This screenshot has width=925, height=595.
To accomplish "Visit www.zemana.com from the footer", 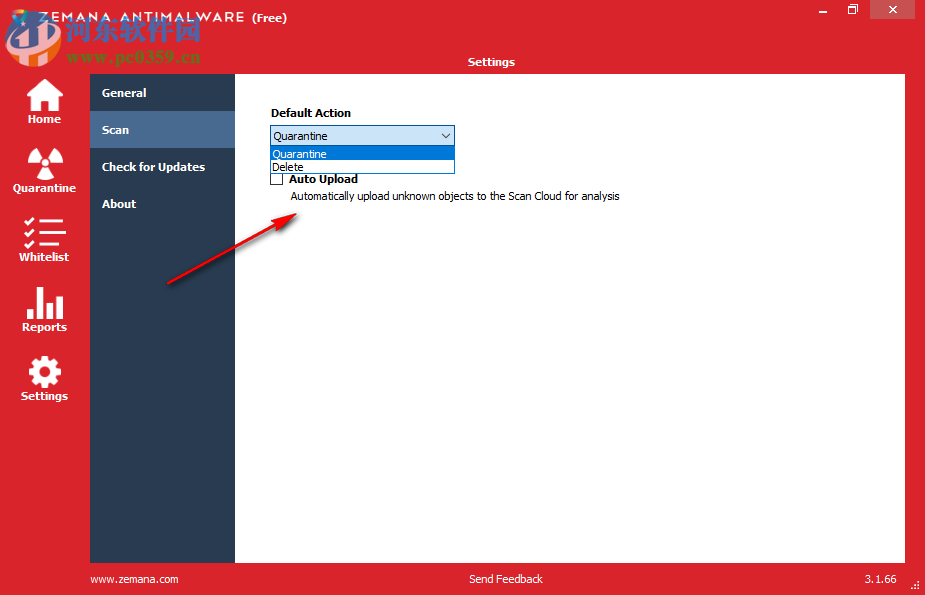I will (x=133, y=578).
